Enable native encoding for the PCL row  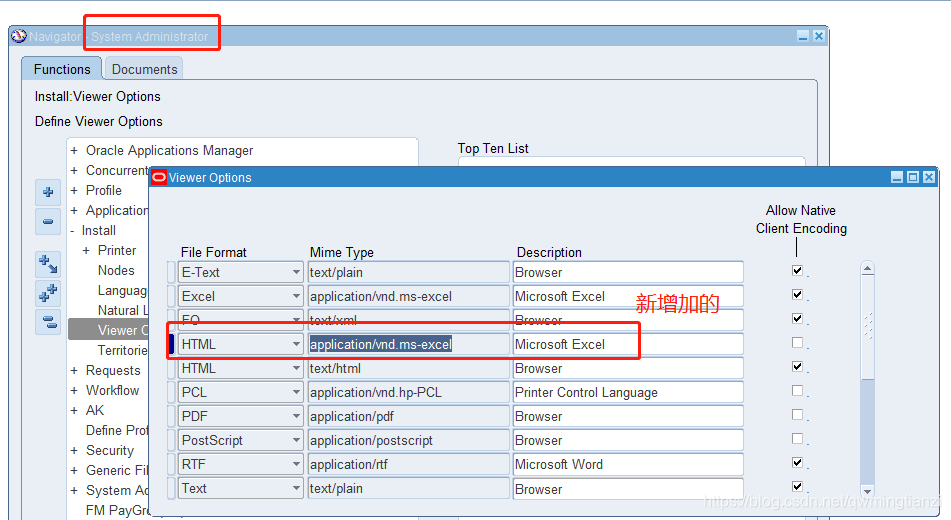pyautogui.click(x=798, y=391)
